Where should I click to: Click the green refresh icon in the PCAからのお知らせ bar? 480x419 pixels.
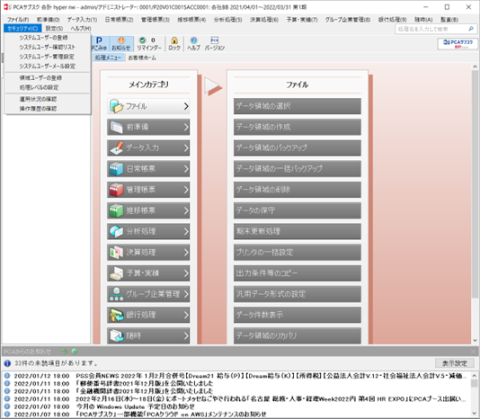click(65, 351)
